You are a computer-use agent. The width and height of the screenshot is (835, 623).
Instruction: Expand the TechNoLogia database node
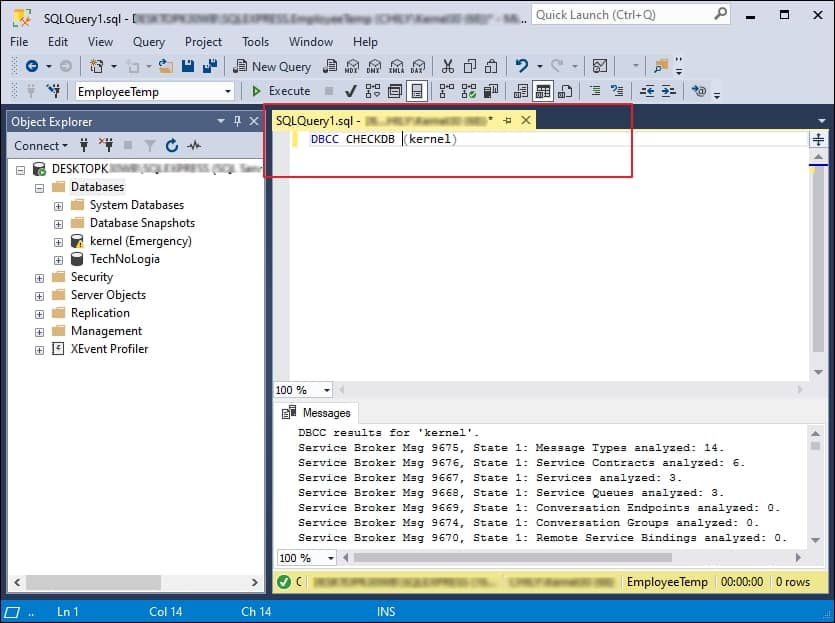coord(59,260)
